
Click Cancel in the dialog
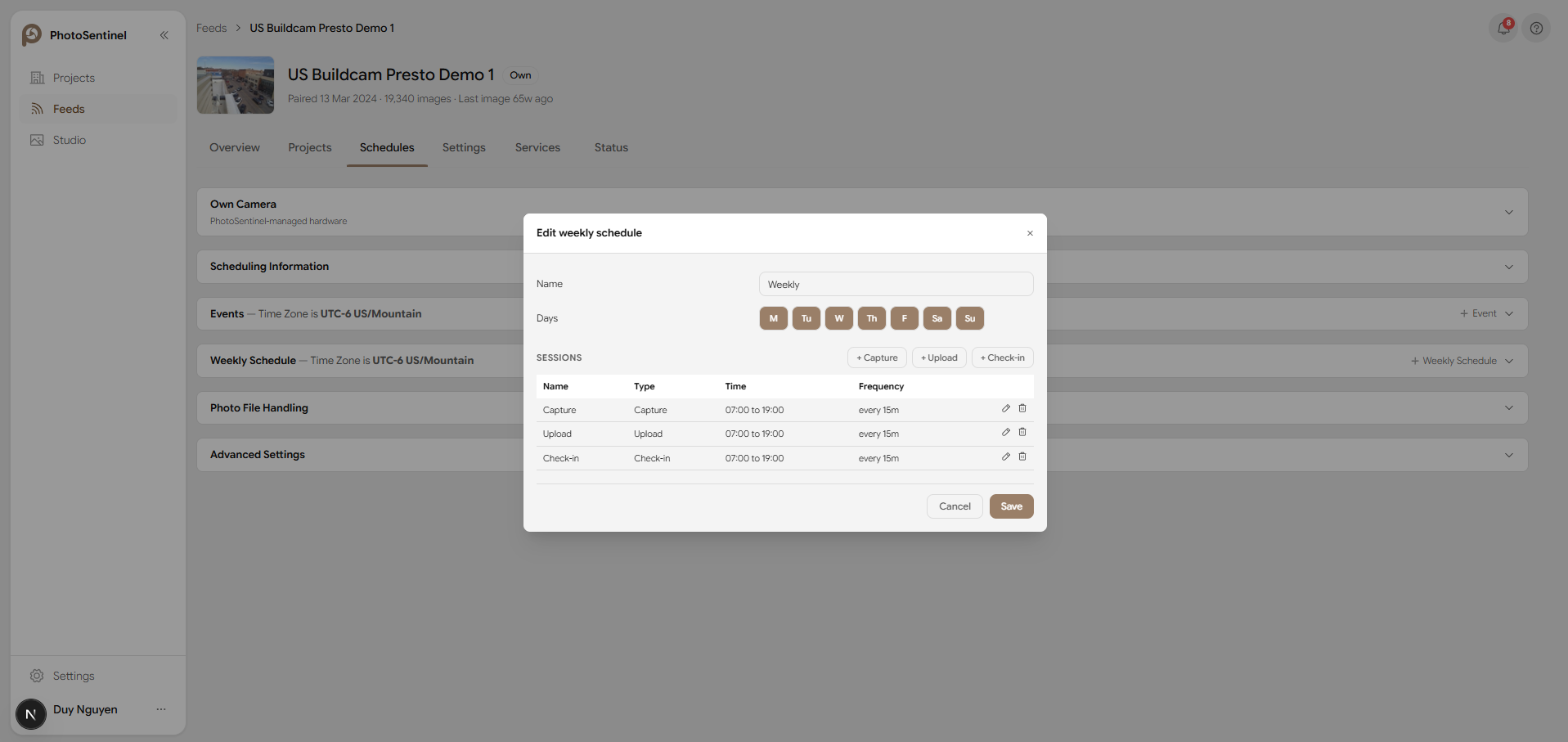[955, 506]
